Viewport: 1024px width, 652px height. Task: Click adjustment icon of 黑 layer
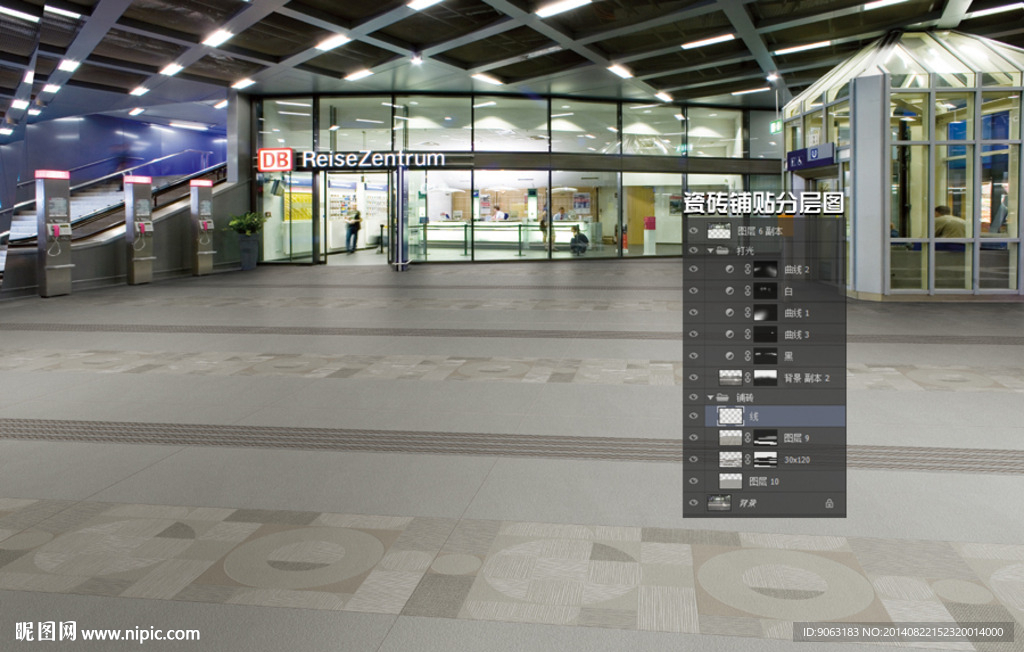point(729,356)
